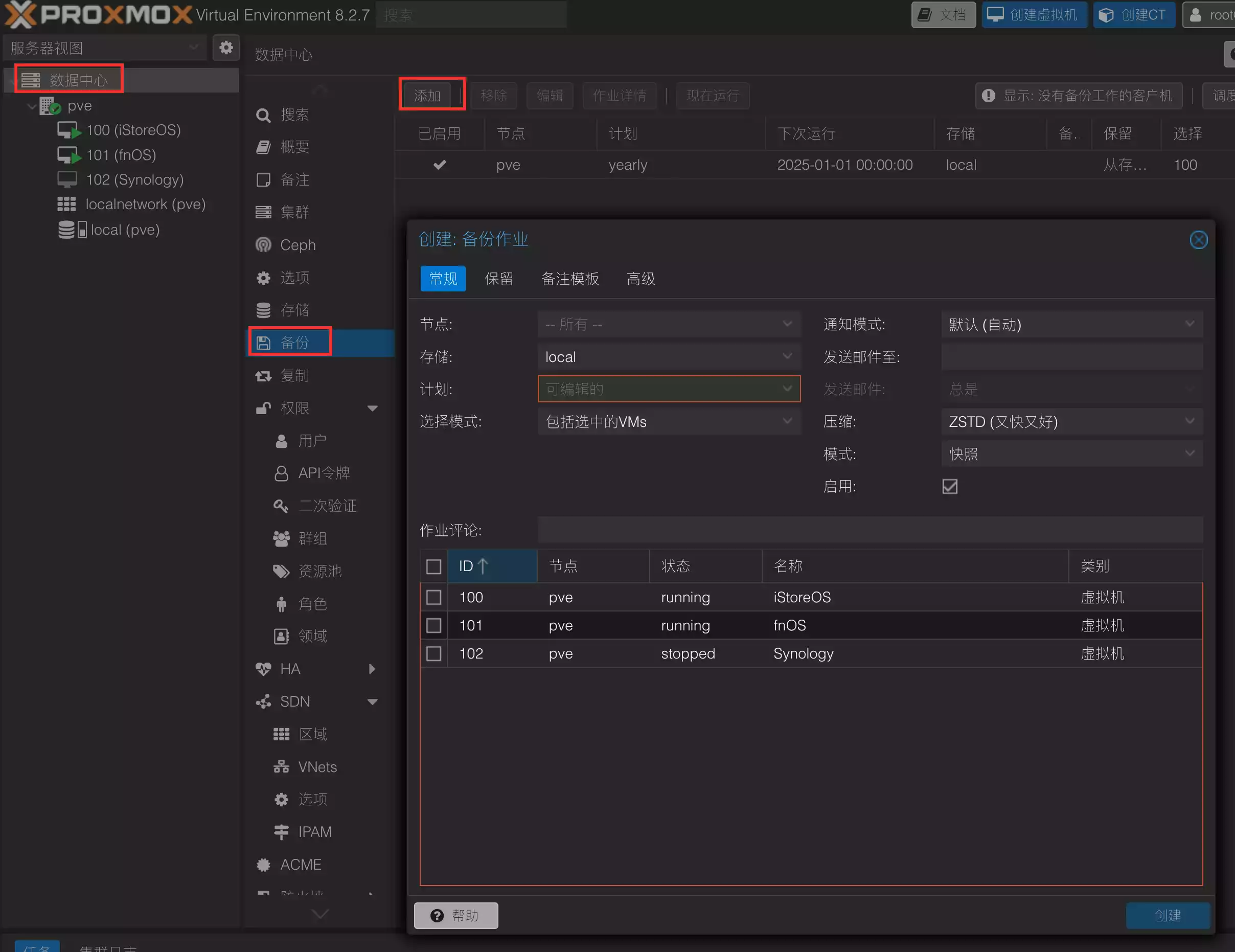Click the 作业评论 comment input field
The width and height of the screenshot is (1235, 952).
869,530
